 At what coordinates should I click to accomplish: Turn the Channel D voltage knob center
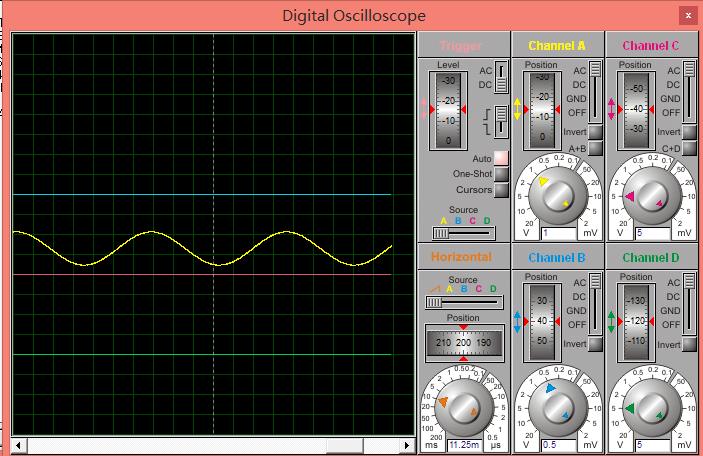click(652, 408)
